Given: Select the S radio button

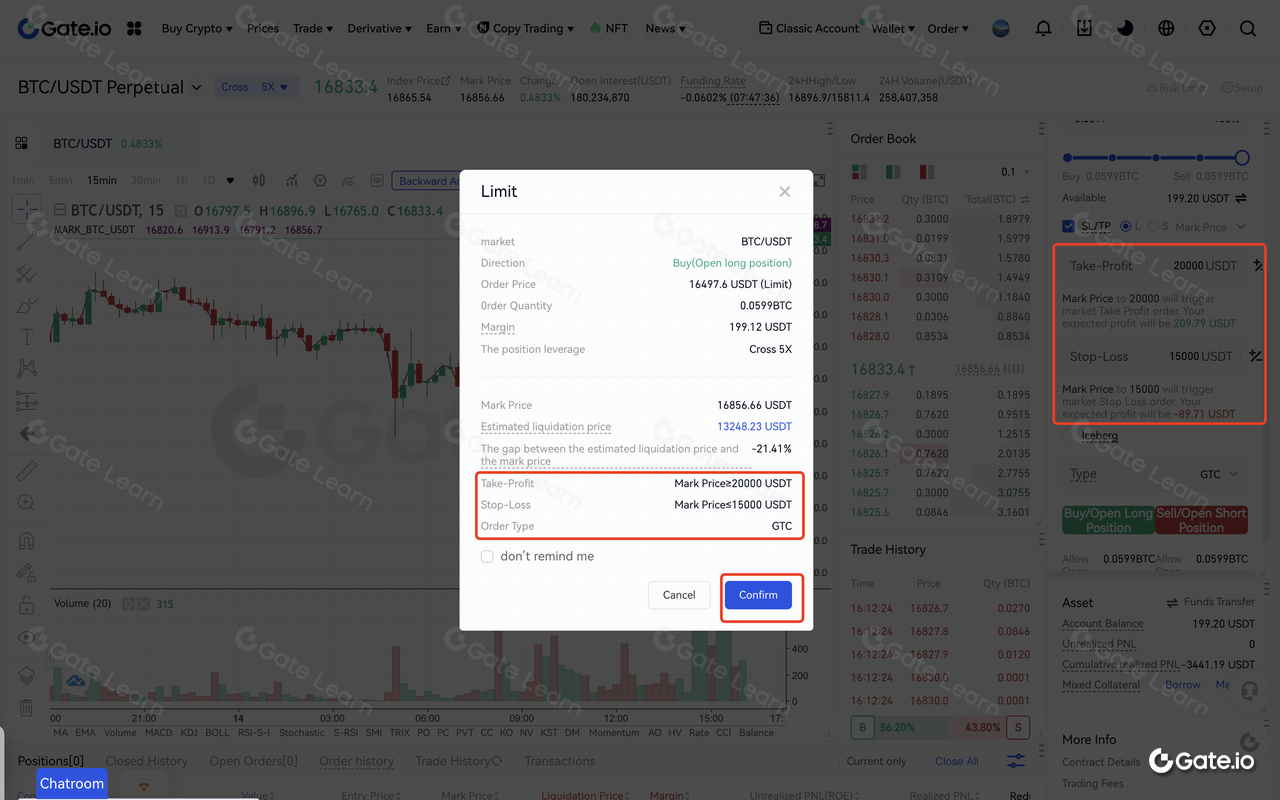Looking at the screenshot, I should coord(1153,226).
